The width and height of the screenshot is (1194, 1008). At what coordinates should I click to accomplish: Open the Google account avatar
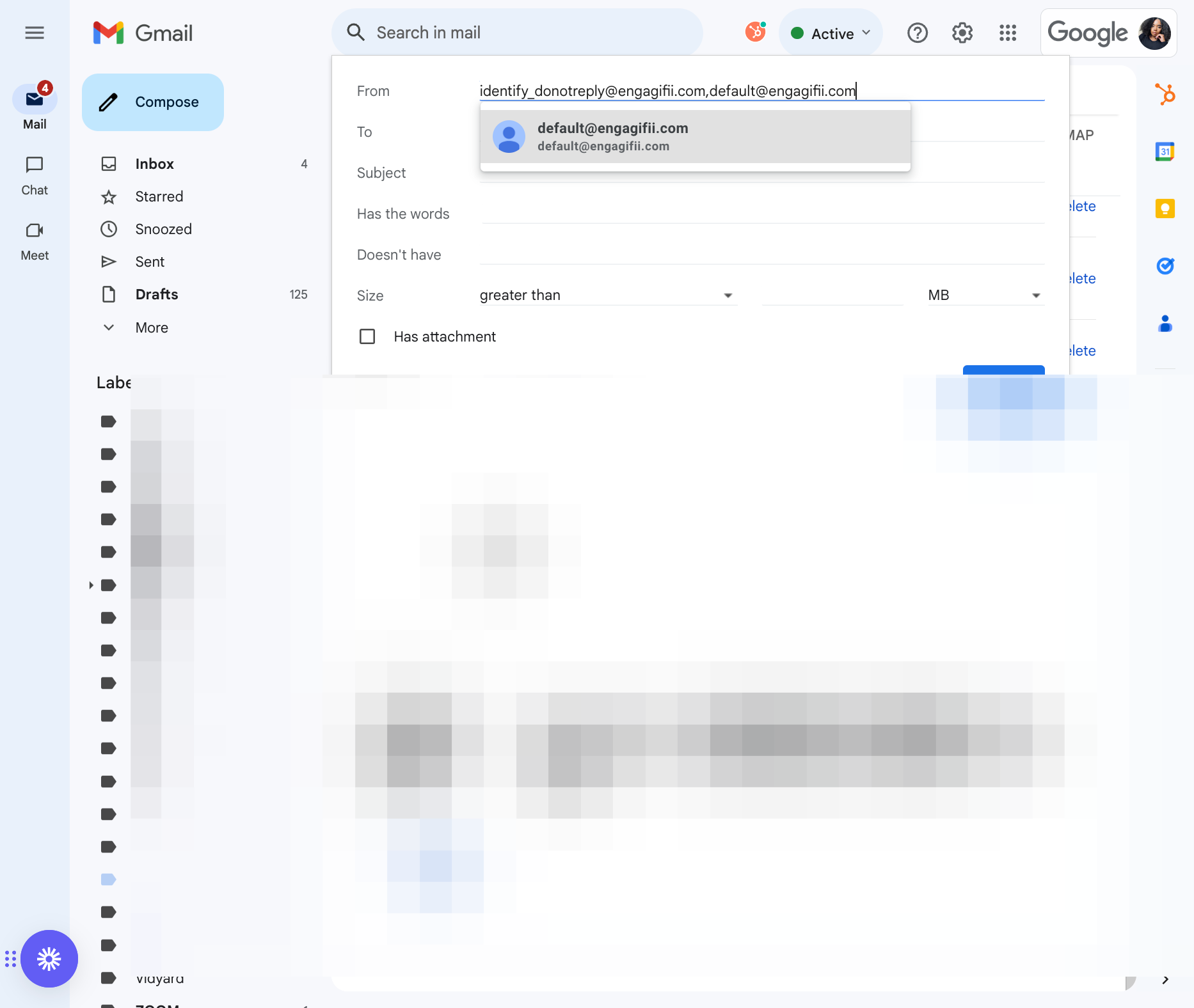1154,33
